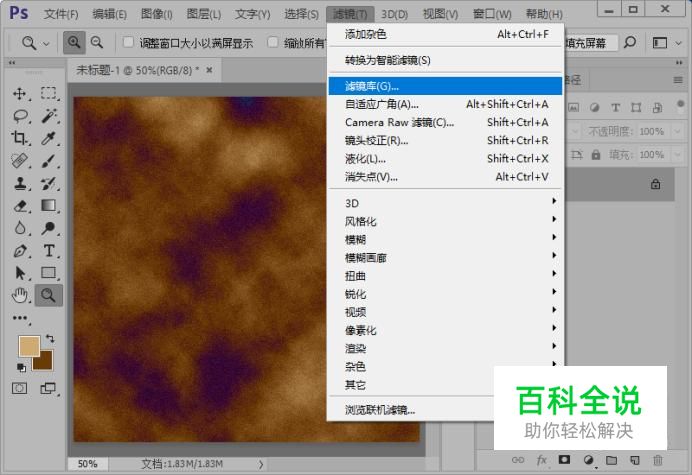Select the Magic Wand tool
The width and height of the screenshot is (692, 475).
[x=48, y=116]
